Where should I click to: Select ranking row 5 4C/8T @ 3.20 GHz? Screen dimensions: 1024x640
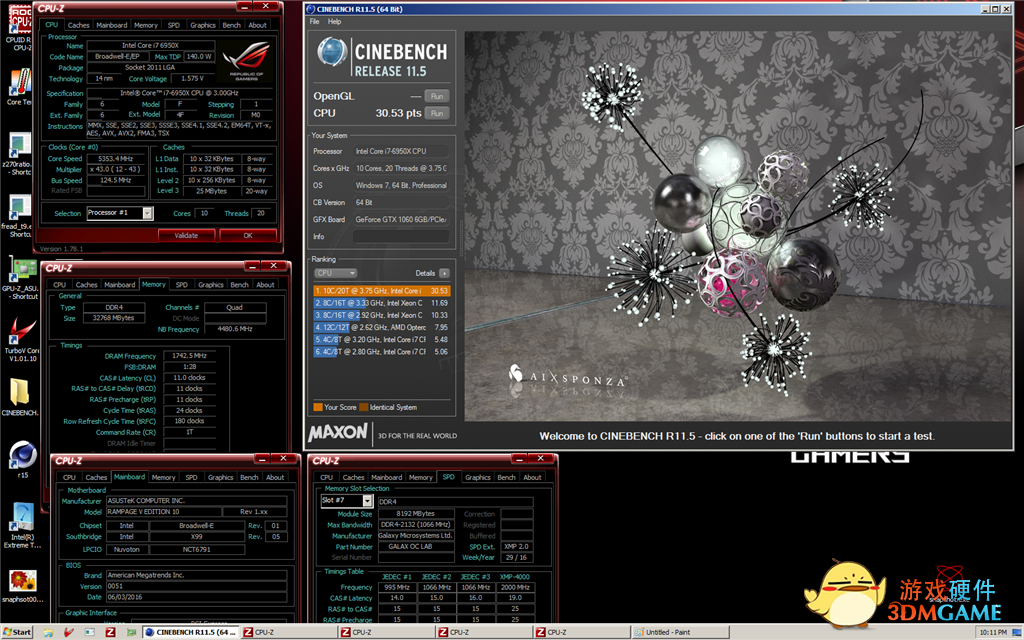pyautogui.click(x=381, y=340)
